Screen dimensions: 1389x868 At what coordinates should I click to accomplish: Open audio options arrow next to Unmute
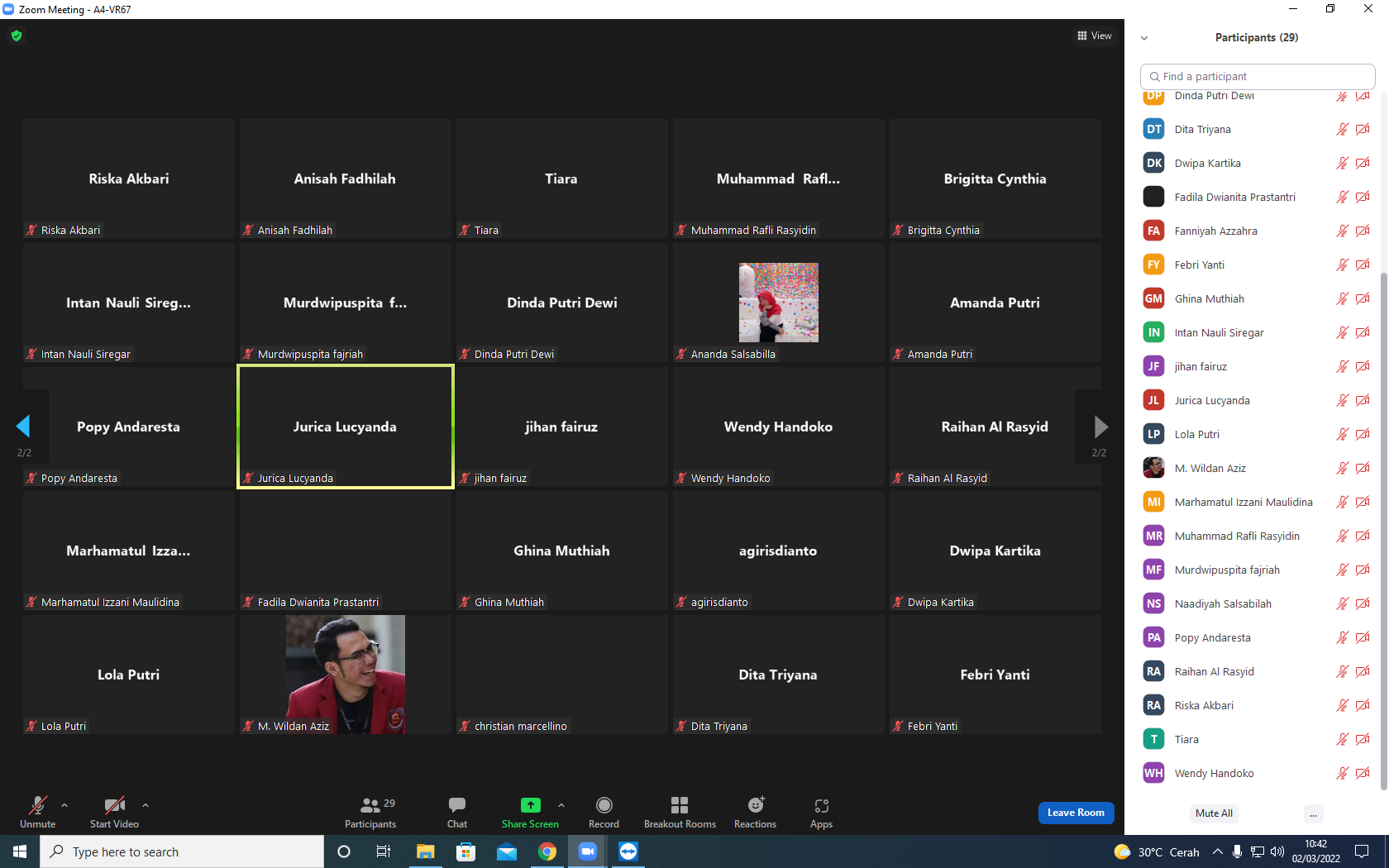(x=64, y=805)
